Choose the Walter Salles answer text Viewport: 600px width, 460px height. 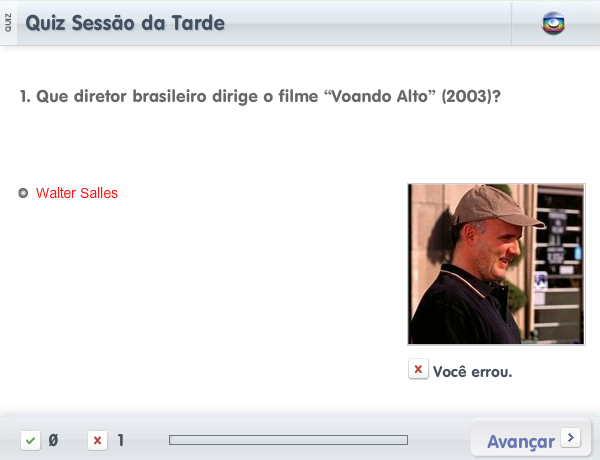tap(77, 193)
